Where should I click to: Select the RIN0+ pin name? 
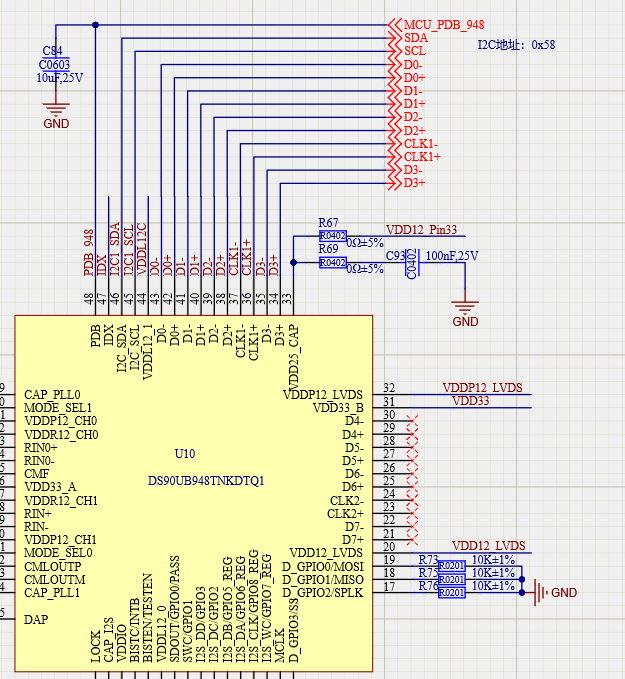click(x=41, y=448)
